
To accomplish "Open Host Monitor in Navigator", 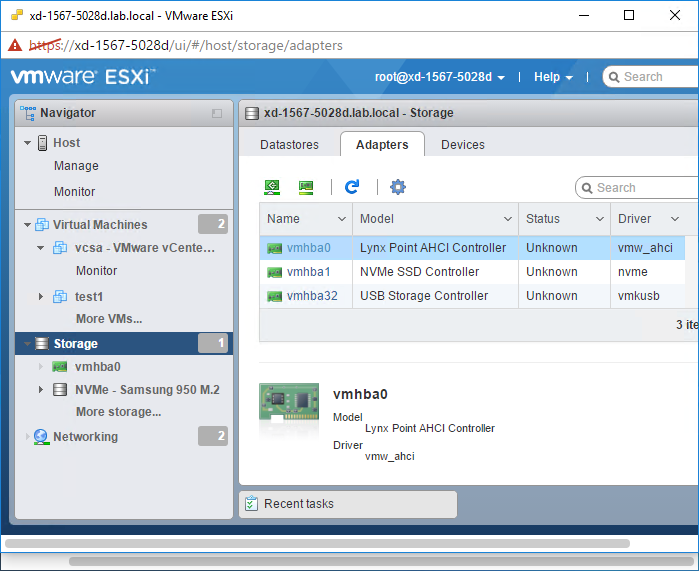I will click(x=74, y=192).
